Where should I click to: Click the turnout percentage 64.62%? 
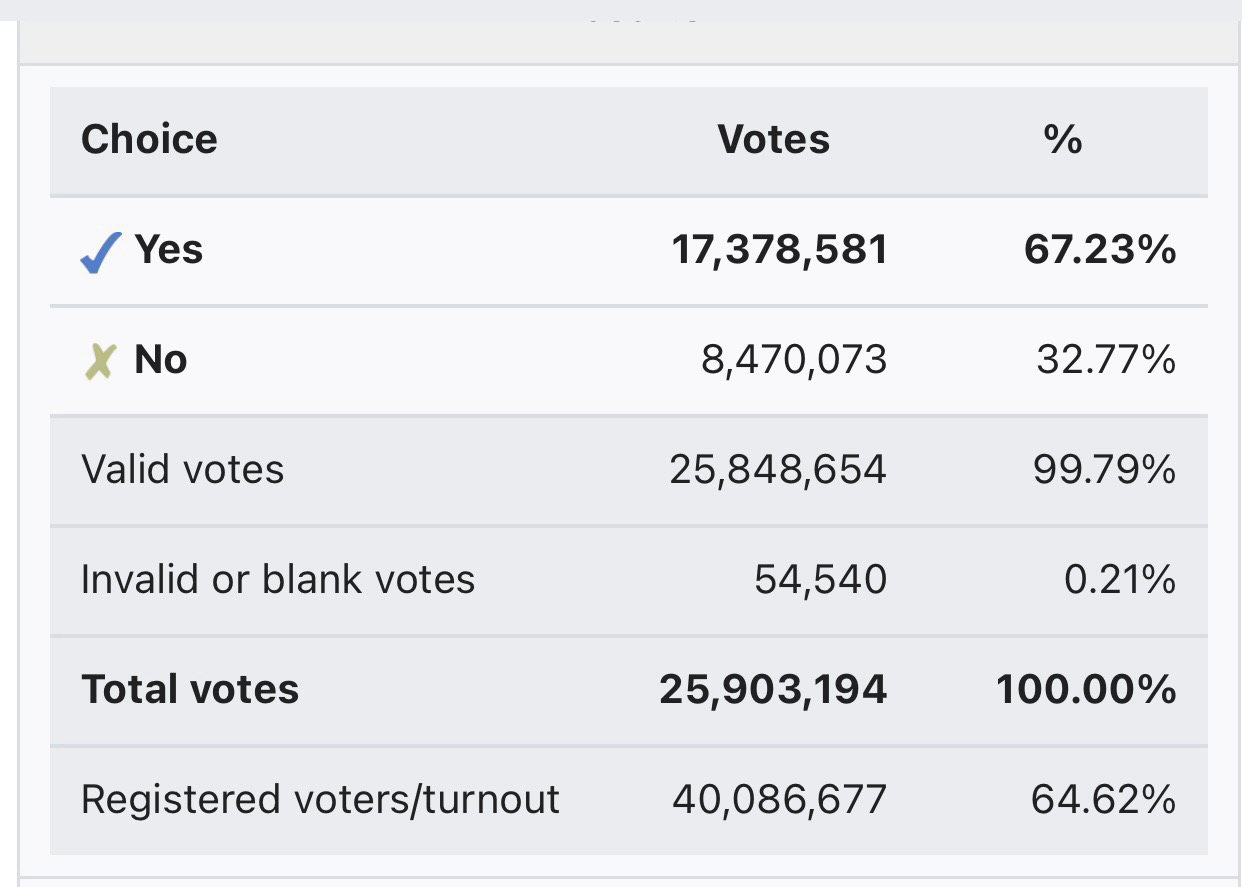(1103, 800)
